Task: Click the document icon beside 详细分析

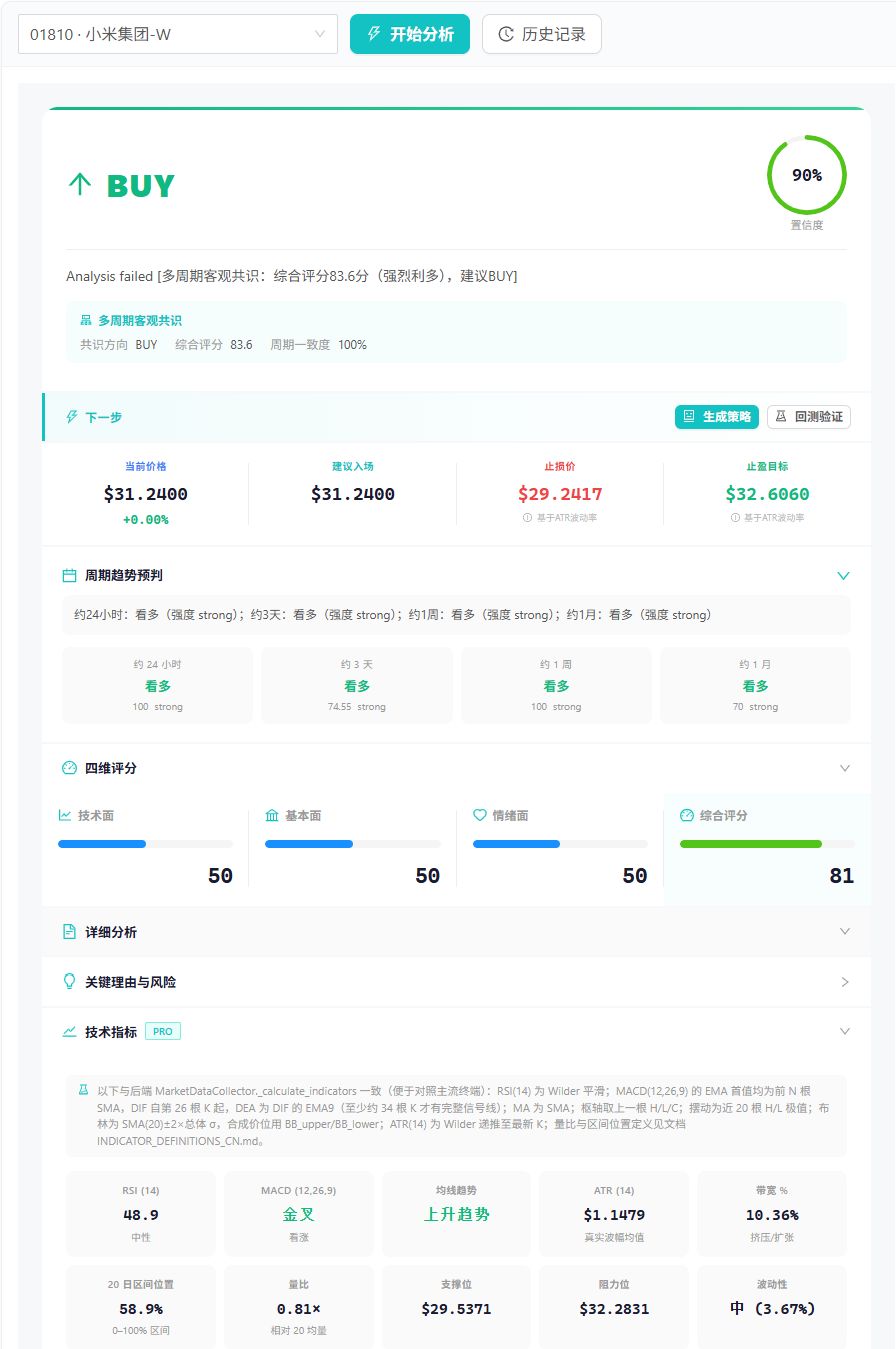Action: (x=69, y=932)
